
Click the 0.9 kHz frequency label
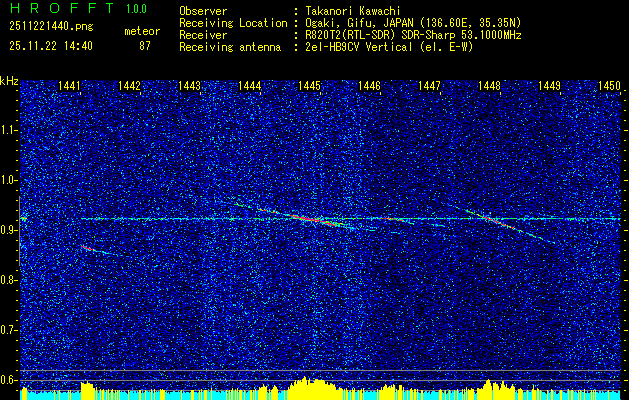pyautogui.click(x=8, y=230)
